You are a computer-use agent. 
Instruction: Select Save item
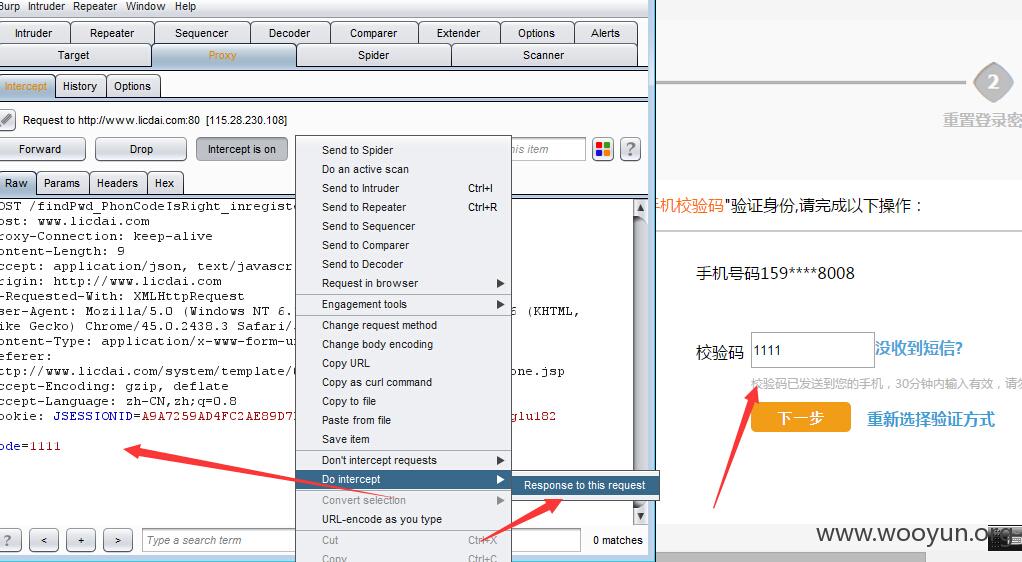click(403, 439)
